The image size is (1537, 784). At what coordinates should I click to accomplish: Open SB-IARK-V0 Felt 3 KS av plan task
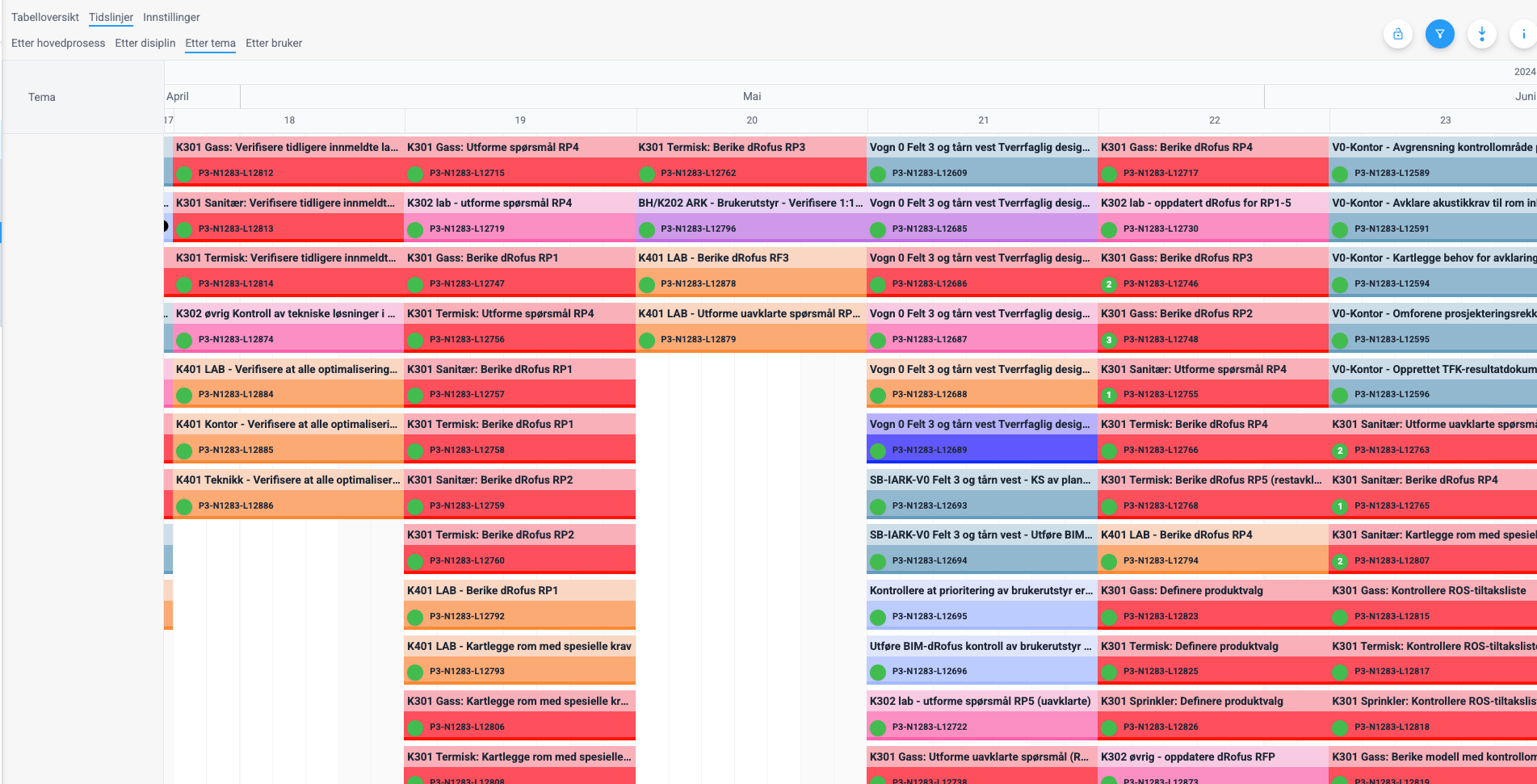(x=980, y=480)
